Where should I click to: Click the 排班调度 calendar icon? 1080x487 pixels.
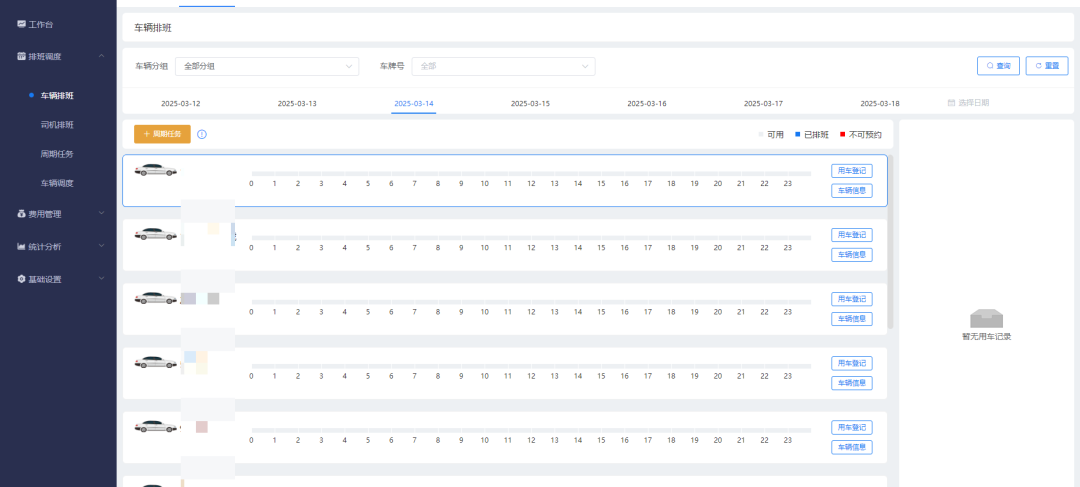point(21,56)
